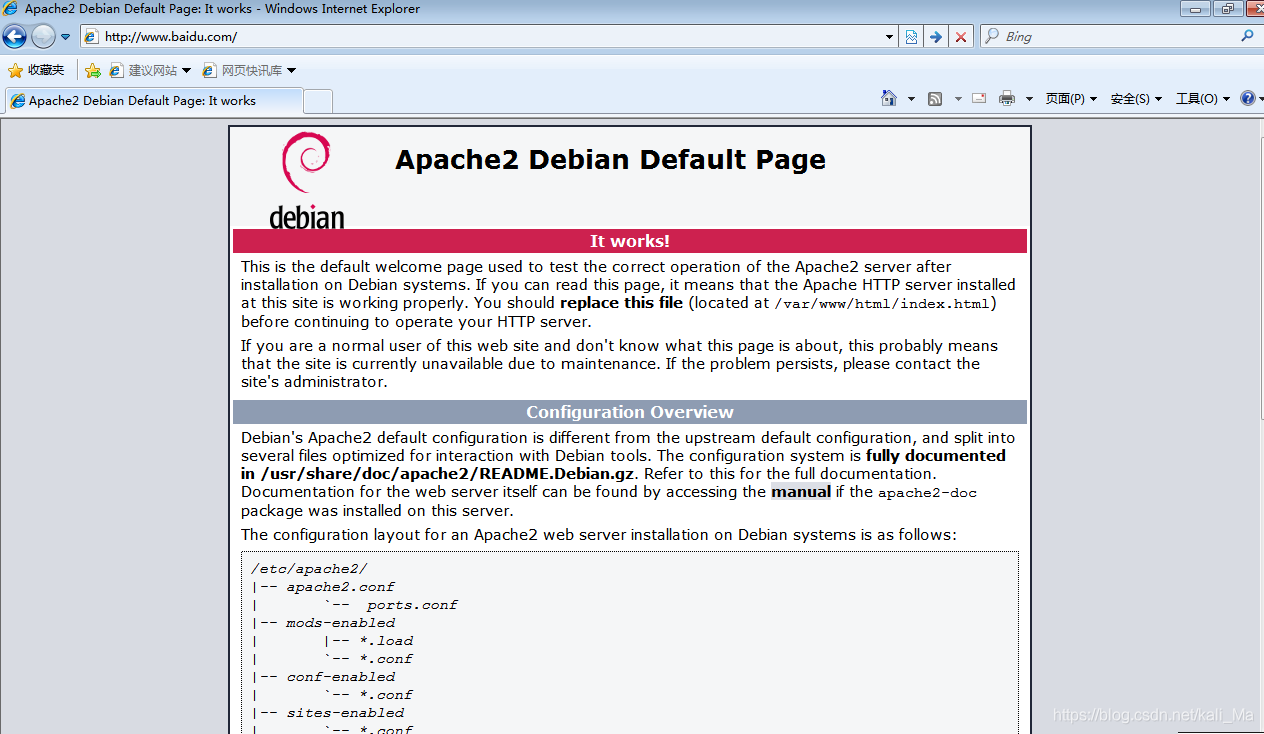Click 'sites-enabled' in the layout tree
This screenshot has width=1264, height=734.
tap(345, 713)
